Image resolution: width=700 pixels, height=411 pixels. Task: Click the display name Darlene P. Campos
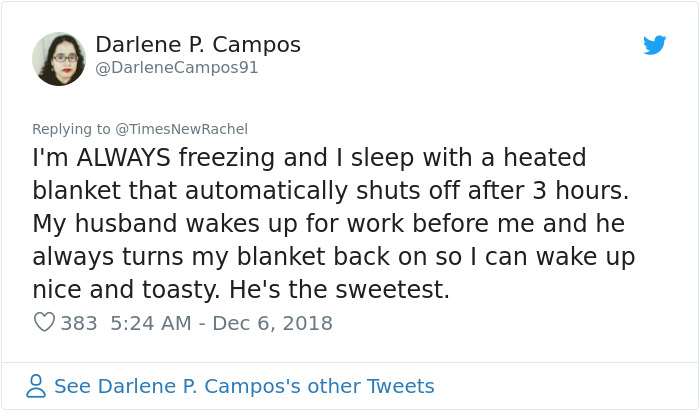197,45
